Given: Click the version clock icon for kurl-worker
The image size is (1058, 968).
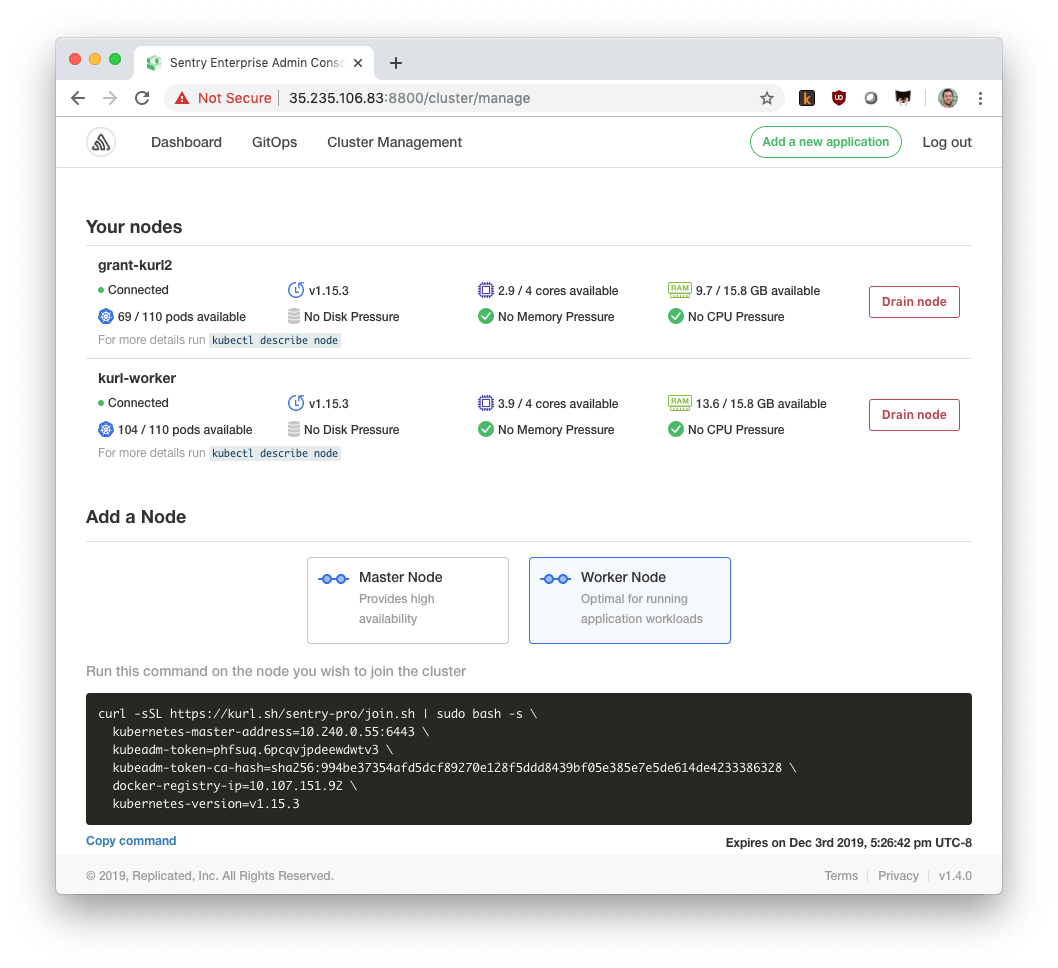Looking at the screenshot, I should pyautogui.click(x=296, y=403).
